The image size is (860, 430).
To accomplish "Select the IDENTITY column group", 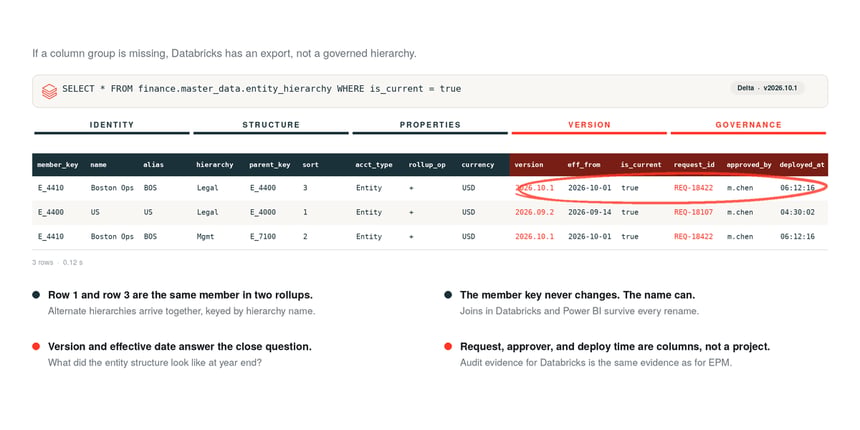I will click(x=112, y=125).
